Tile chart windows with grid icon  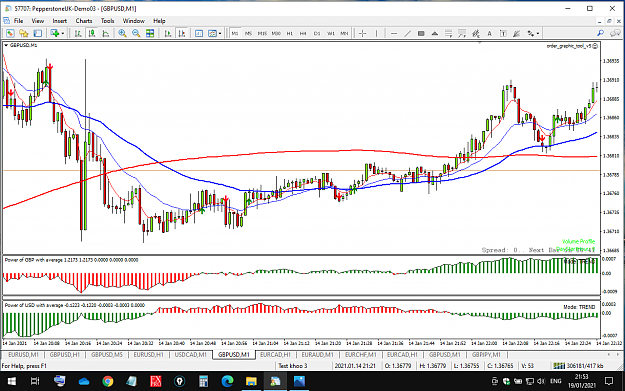tap(150, 33)
